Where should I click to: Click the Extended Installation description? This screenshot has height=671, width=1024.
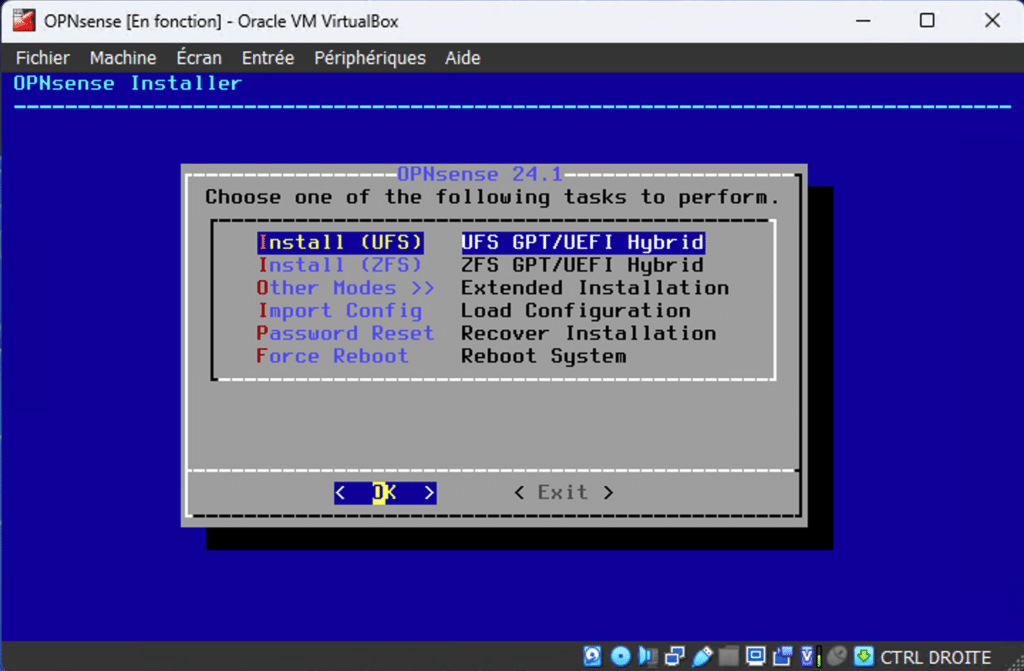(595, 288)
